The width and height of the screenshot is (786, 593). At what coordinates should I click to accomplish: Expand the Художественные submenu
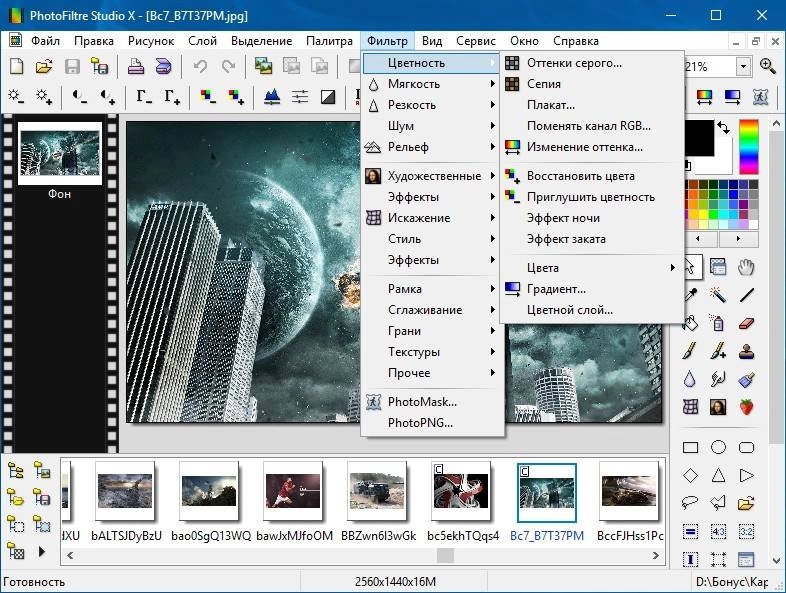pos(432,176)
